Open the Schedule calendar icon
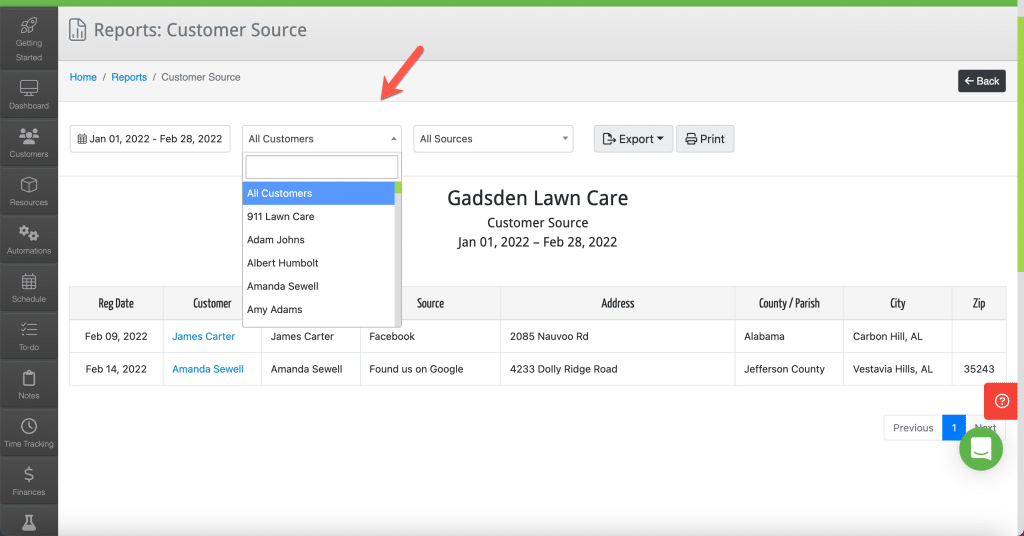The width and height of the screenshot is (1024, 536). point(29,281)
